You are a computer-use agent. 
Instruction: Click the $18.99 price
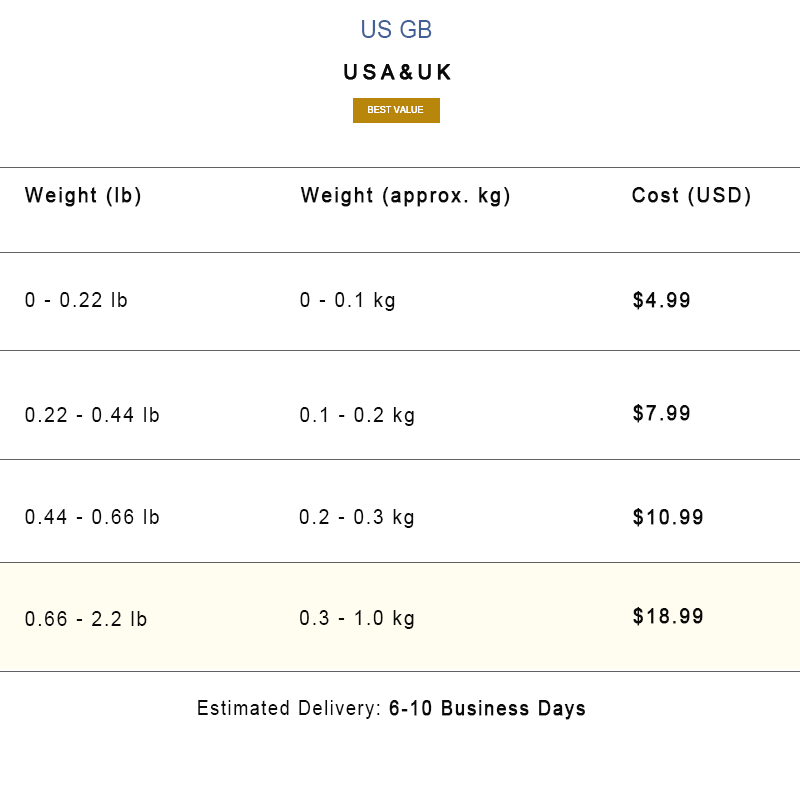tap(668, 616)
